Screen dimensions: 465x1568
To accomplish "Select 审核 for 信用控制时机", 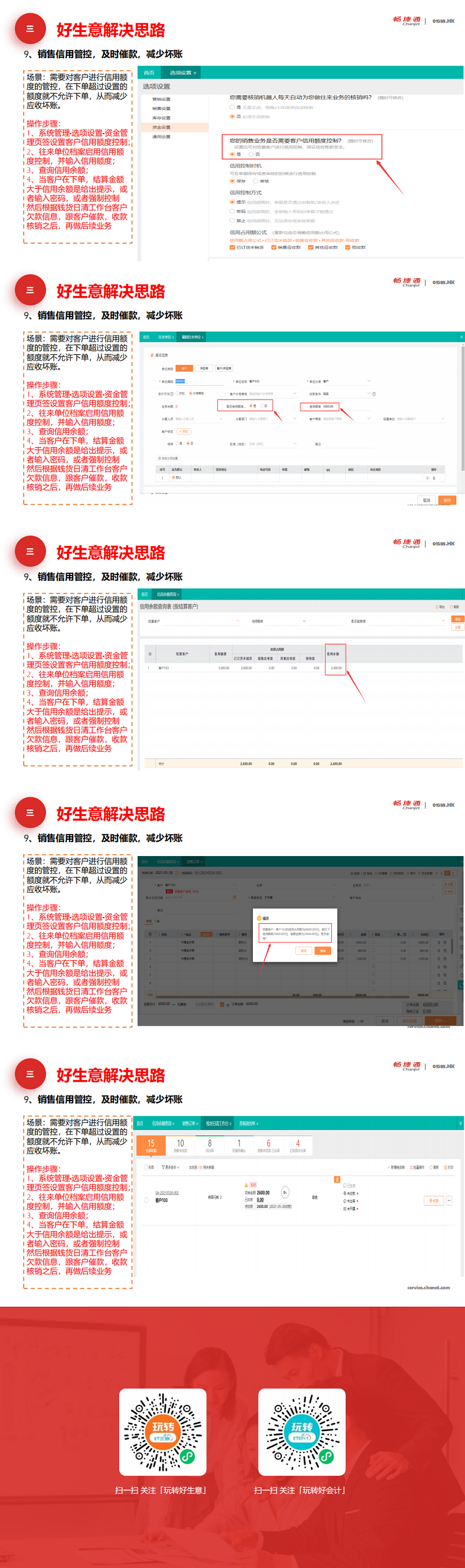I will 255,181.
